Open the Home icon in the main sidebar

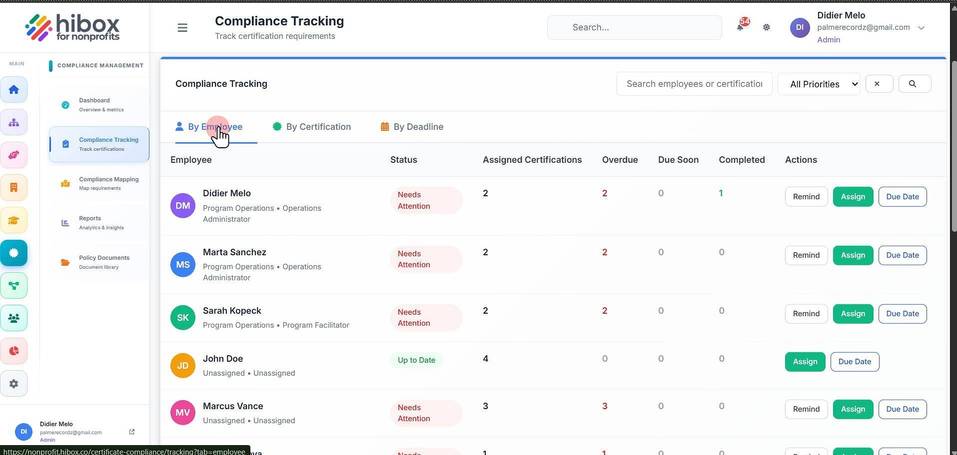point(13,90)
